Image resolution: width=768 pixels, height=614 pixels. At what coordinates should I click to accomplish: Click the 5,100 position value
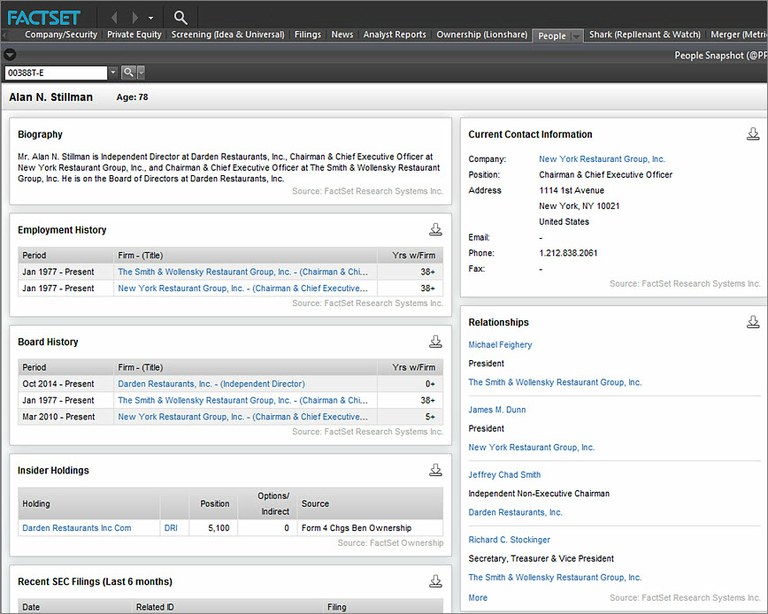point(219,528)
